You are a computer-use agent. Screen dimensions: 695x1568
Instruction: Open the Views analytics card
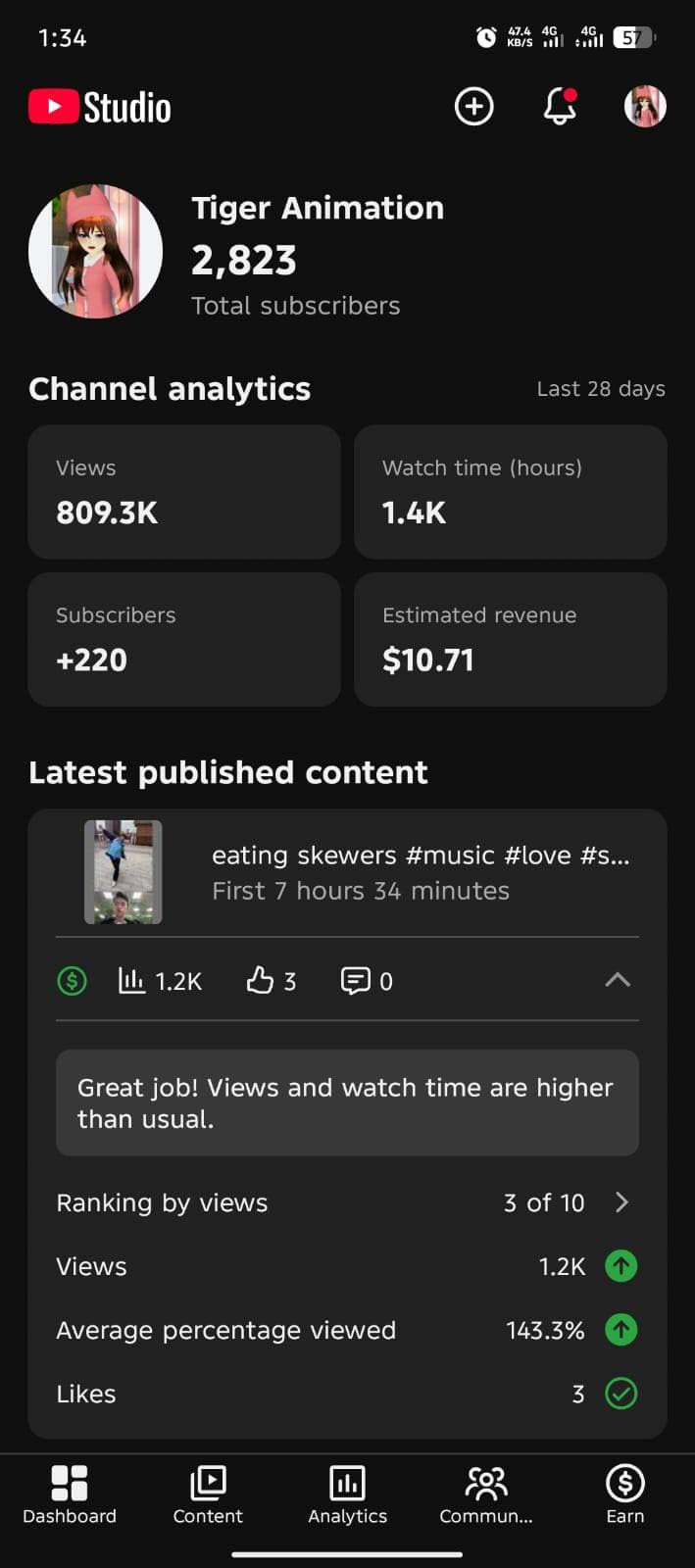click(184, 492)
